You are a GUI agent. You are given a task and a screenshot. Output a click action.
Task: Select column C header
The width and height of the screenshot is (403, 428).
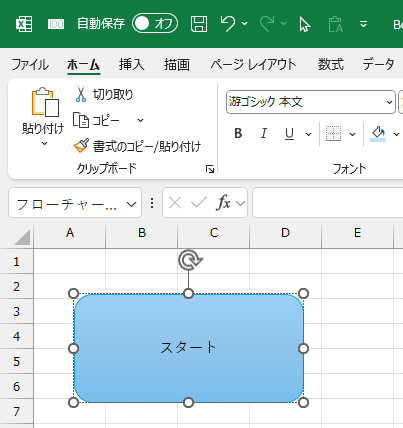coord(214,233)
